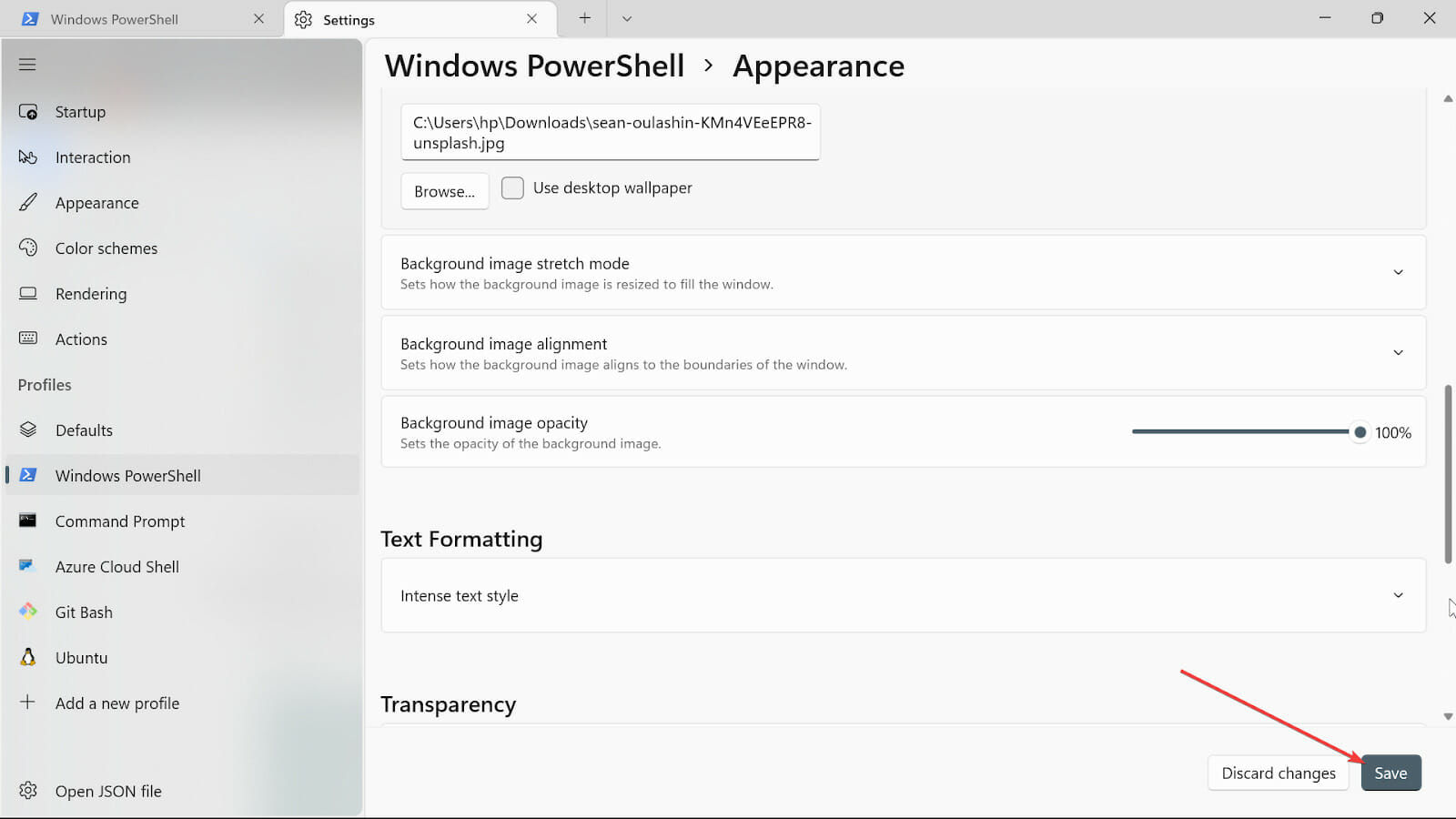Image resolution: width=1456 pixels, height=819 pixels.
Task: Click Discard changes button
Action: [x=1279, y=773]
